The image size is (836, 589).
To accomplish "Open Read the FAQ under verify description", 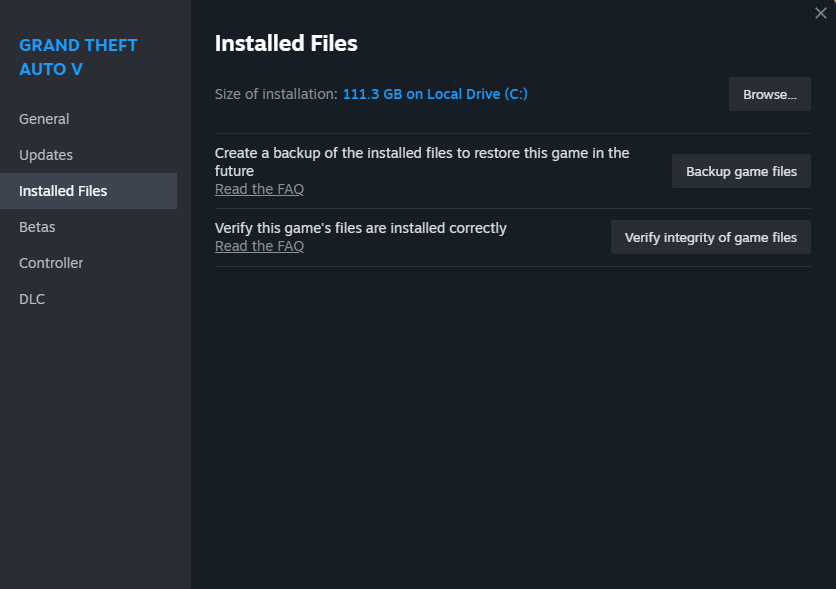I will tap(259, 246).
